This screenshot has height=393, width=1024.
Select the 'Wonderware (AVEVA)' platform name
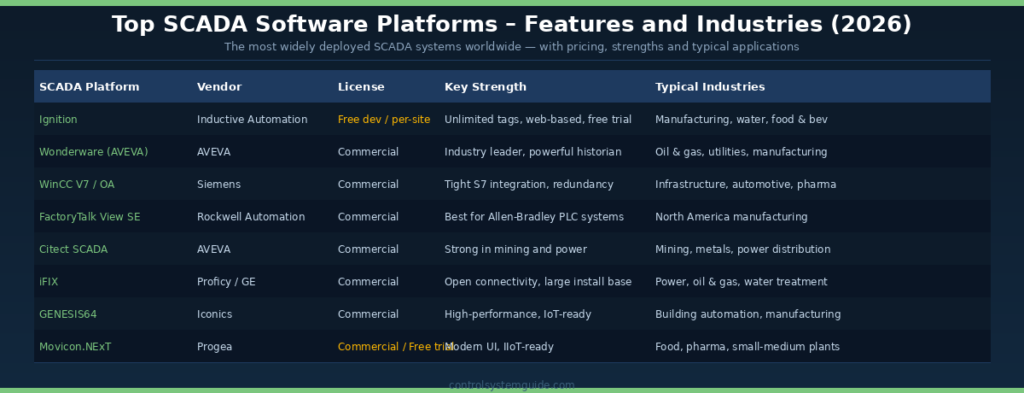coord(93,152)
